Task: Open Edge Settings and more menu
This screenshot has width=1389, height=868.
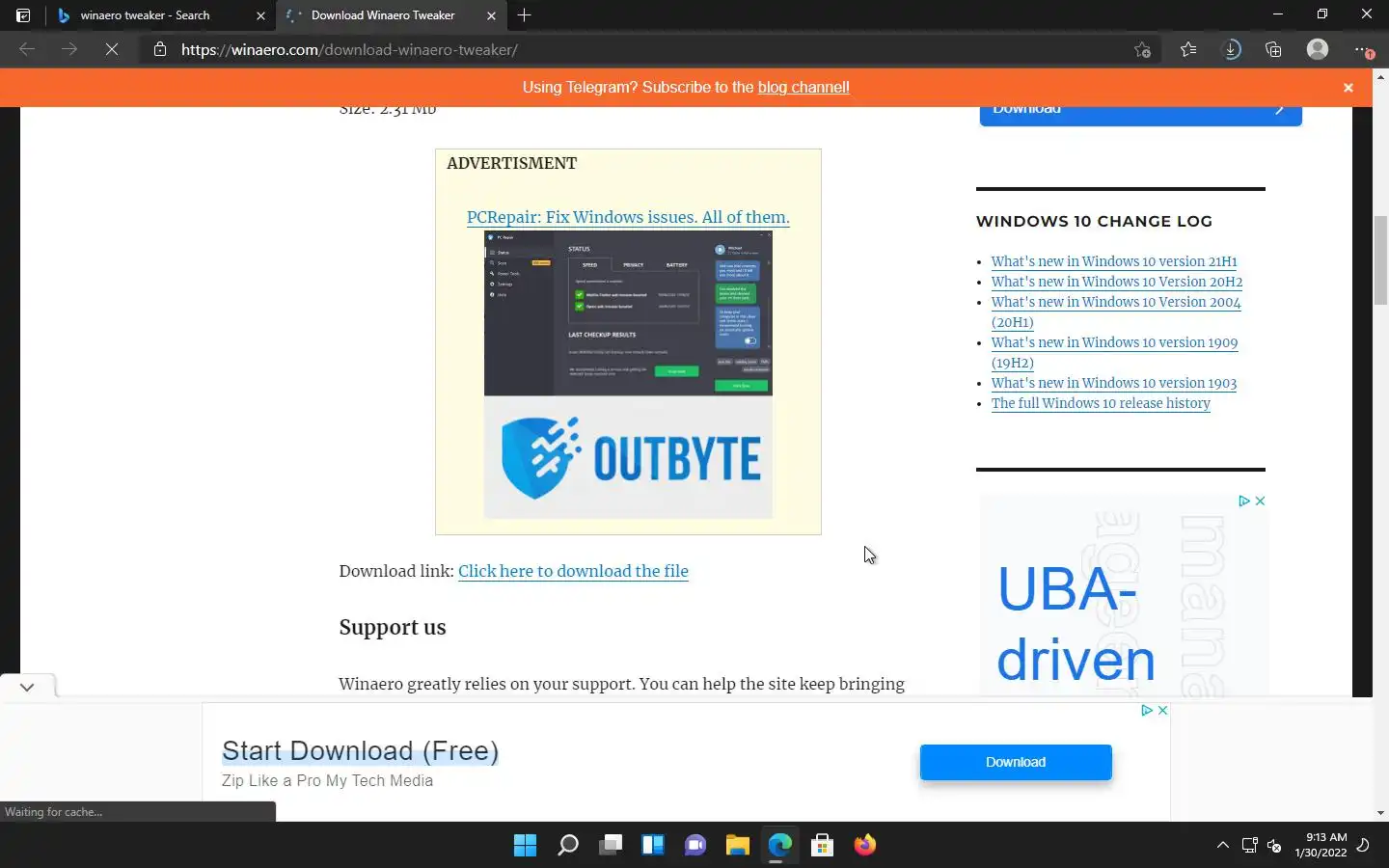Action: 1362,49
